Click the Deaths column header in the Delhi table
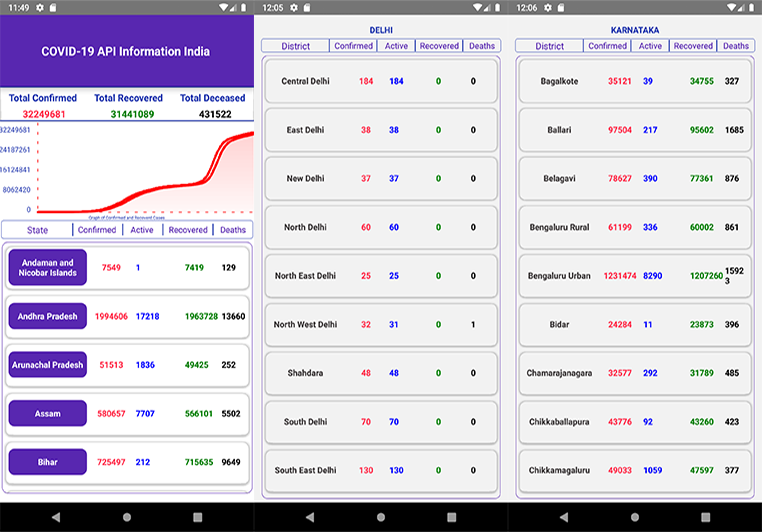 pos(482,46)
